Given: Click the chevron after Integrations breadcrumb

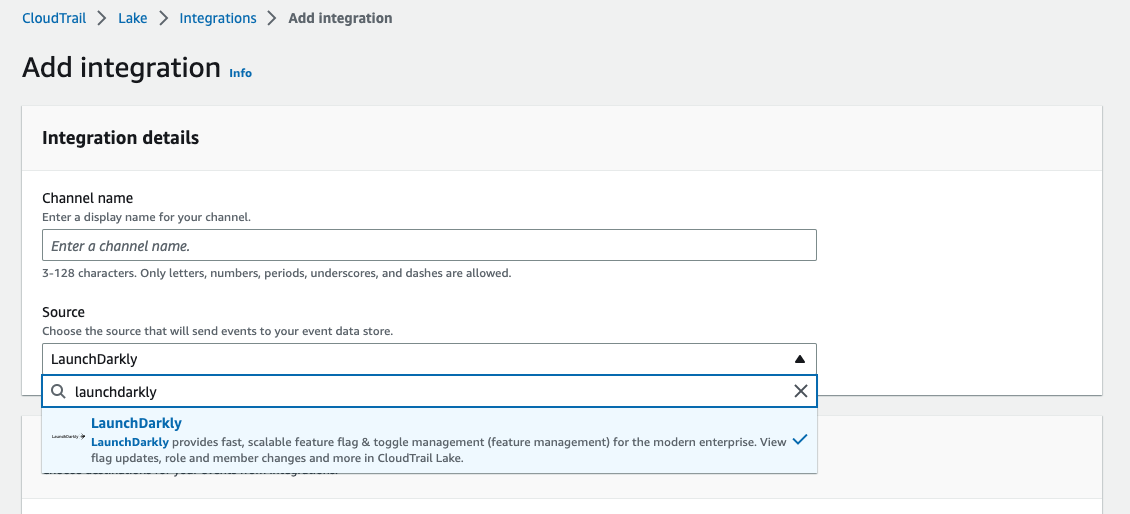Looking at the screenshot, I should click(x=272, y=18).
